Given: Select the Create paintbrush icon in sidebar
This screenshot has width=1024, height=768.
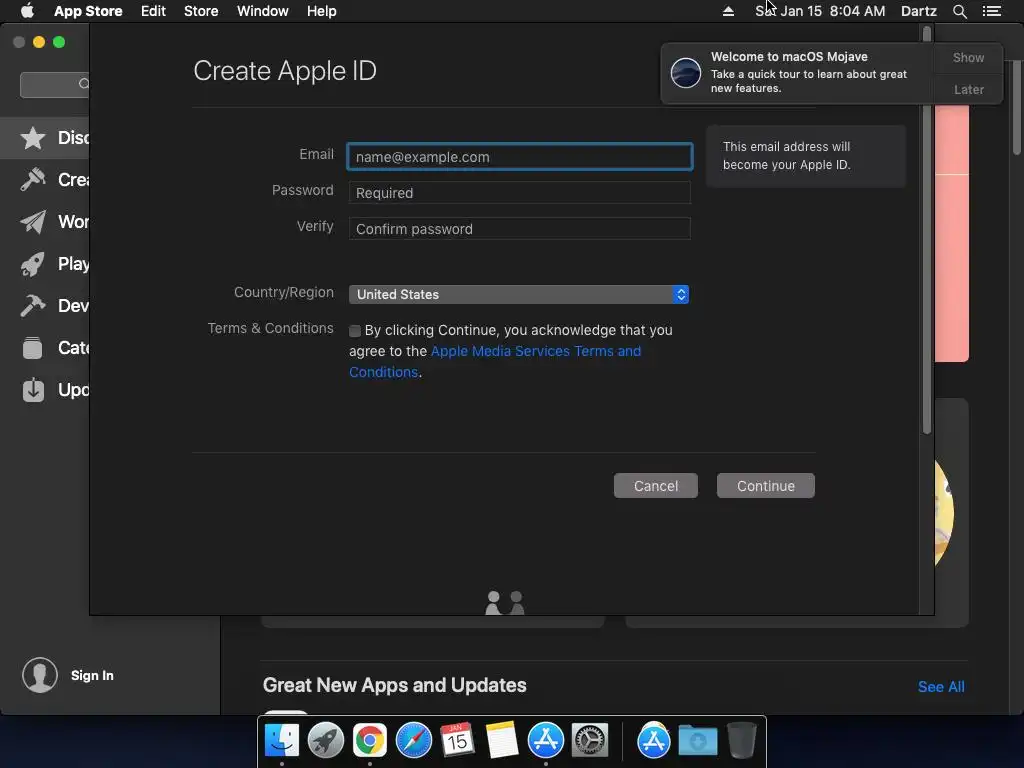Looking at the screenshot, I should [x=33, y=180].
